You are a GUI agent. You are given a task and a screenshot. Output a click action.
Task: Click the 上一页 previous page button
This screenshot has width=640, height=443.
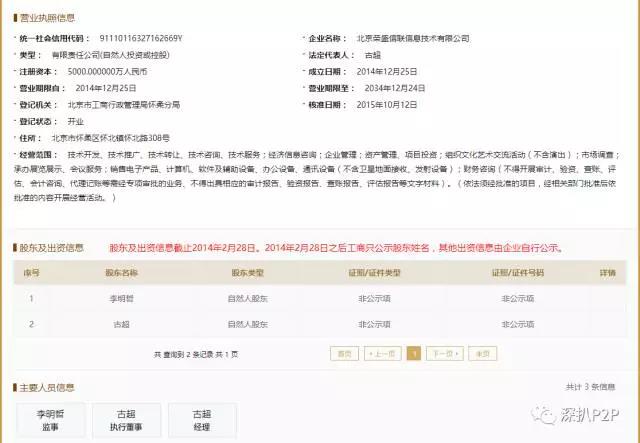tap(382, 354)
